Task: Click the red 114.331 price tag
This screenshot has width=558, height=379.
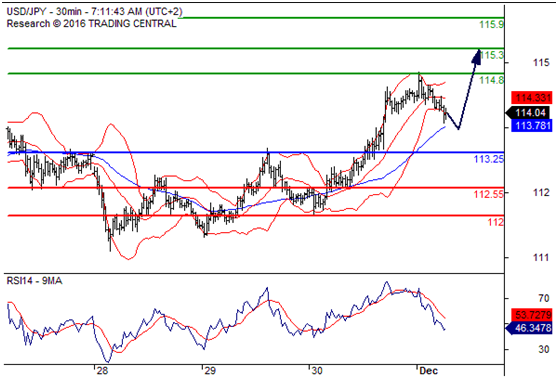Action: pyautogui.click(x=531, y=98)
